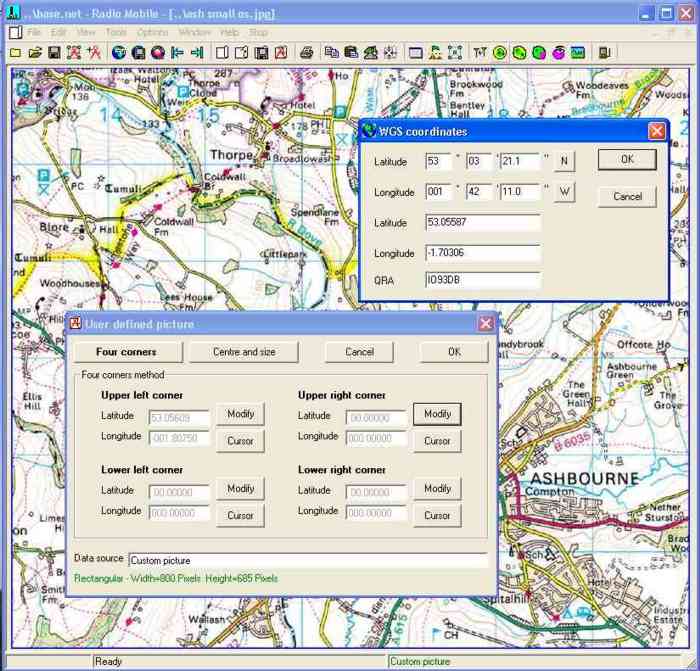
Task: Click the Save picture disk icon
Action: coord(261,53)
